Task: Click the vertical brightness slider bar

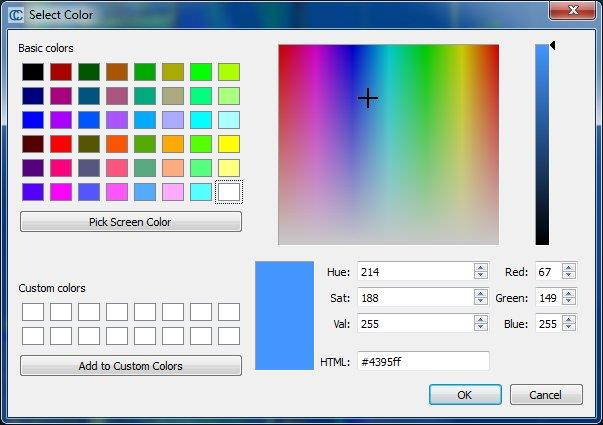Action: 542,144
